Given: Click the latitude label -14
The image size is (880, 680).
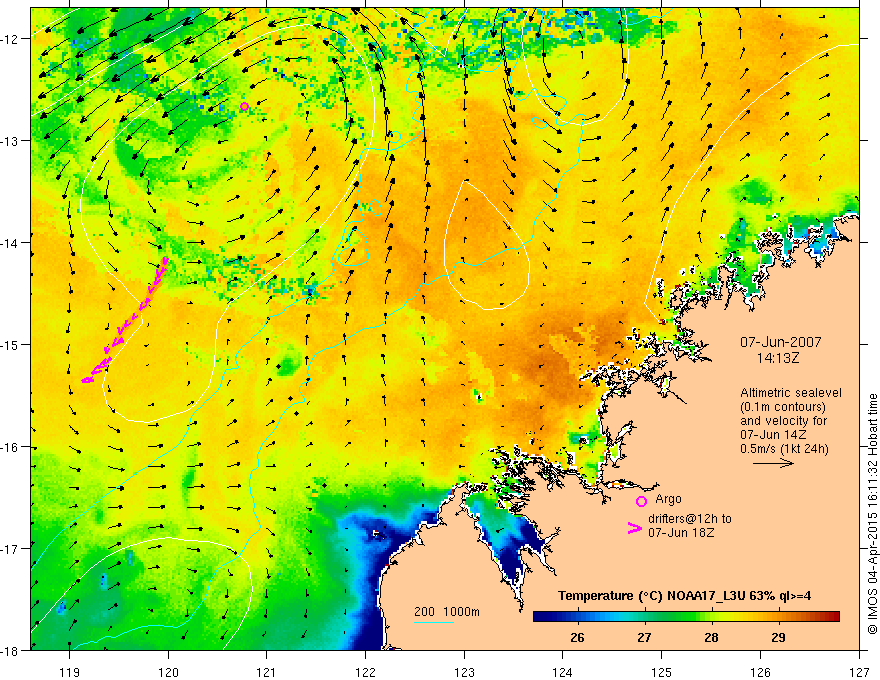Looking at the screenshot, I should pos(11,243).
